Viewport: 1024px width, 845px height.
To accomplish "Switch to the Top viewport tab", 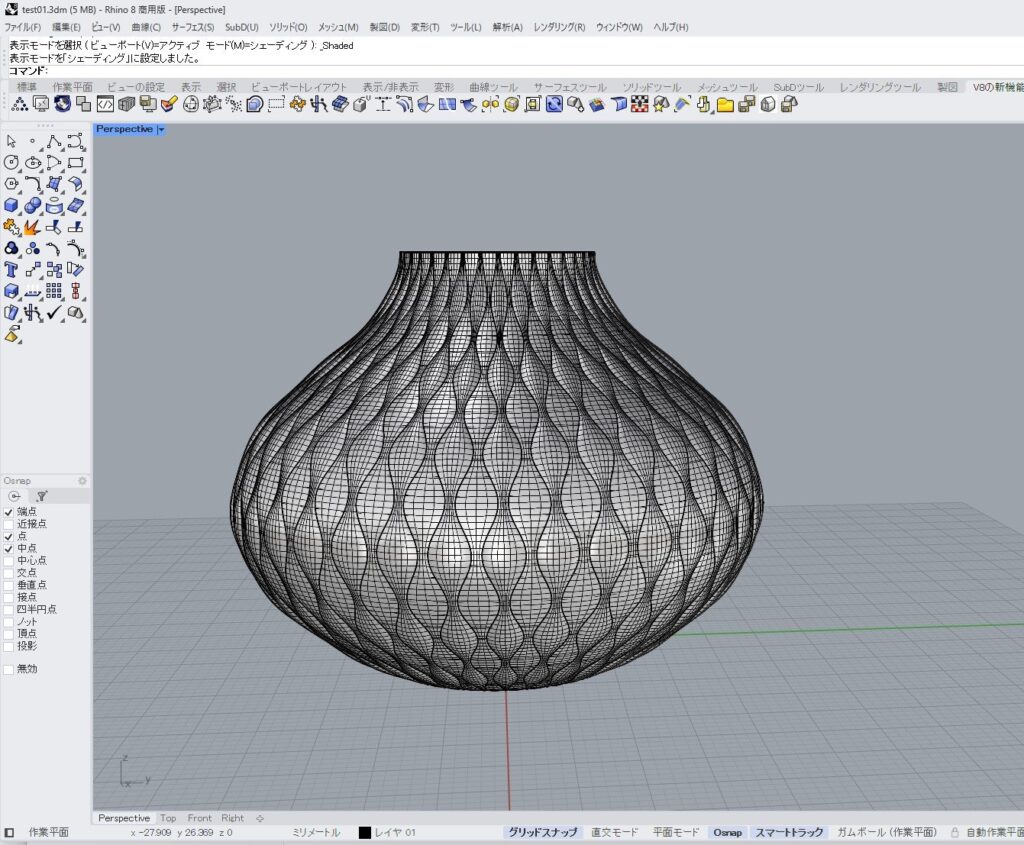I will tap(168, 818).
